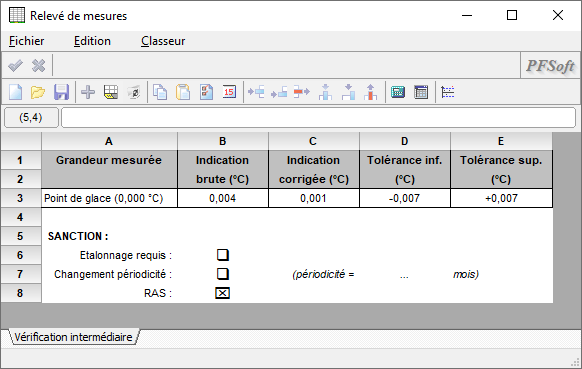Select the Vérification intermédiaire sheet tab

pos(73,337)
